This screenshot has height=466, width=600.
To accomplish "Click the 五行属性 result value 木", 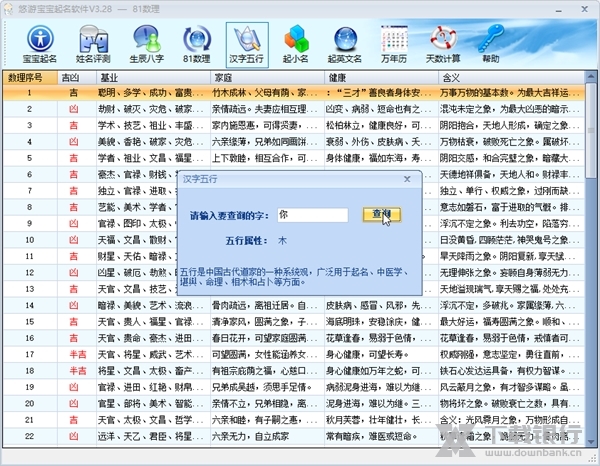I will point(282,241).
